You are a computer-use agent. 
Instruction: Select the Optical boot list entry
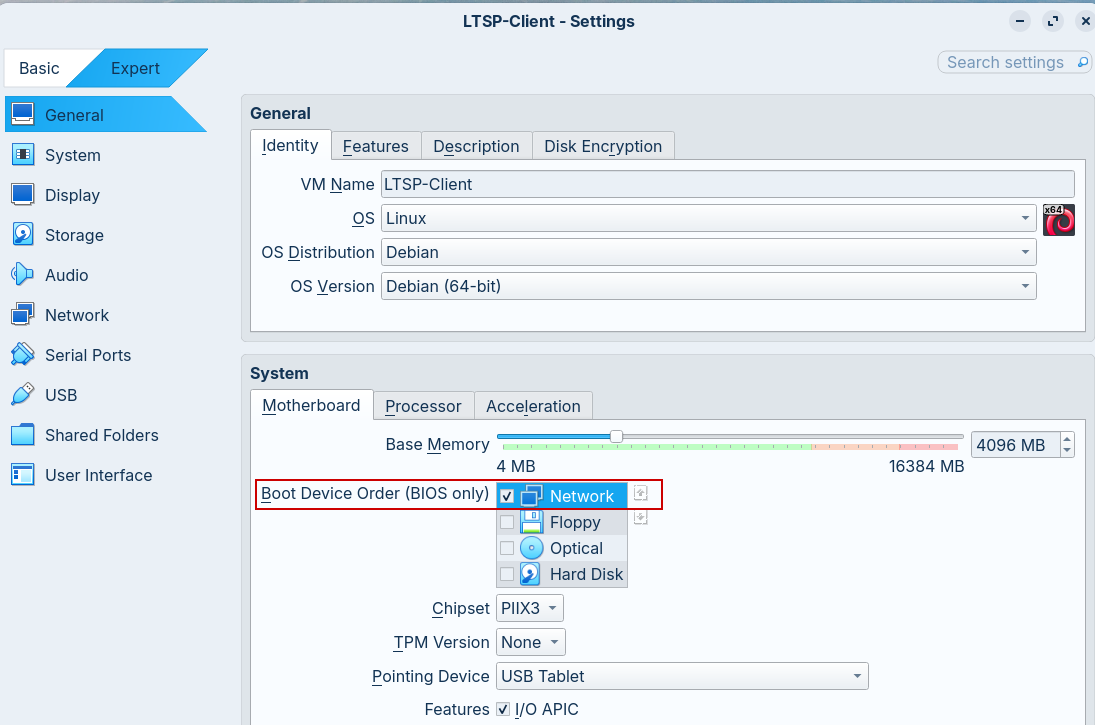point(562,548)
